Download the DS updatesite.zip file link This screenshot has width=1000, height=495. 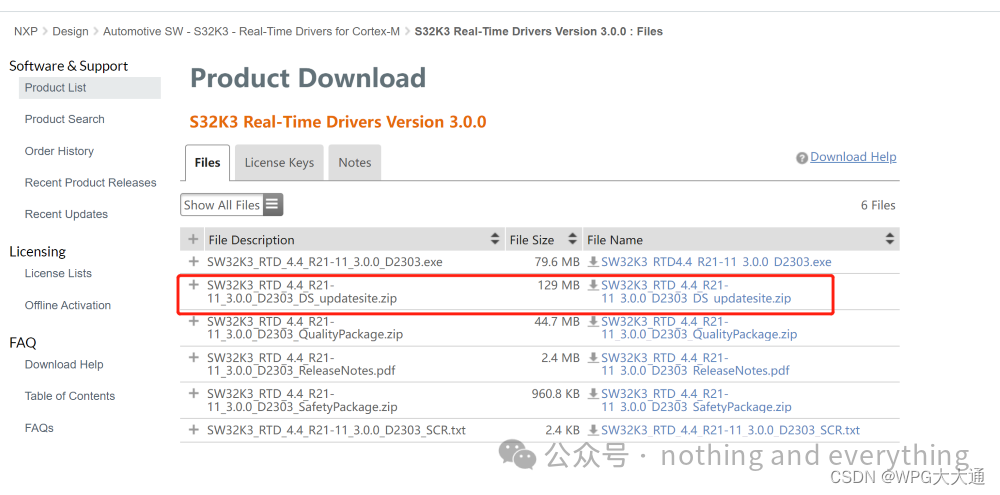point(696,292)
